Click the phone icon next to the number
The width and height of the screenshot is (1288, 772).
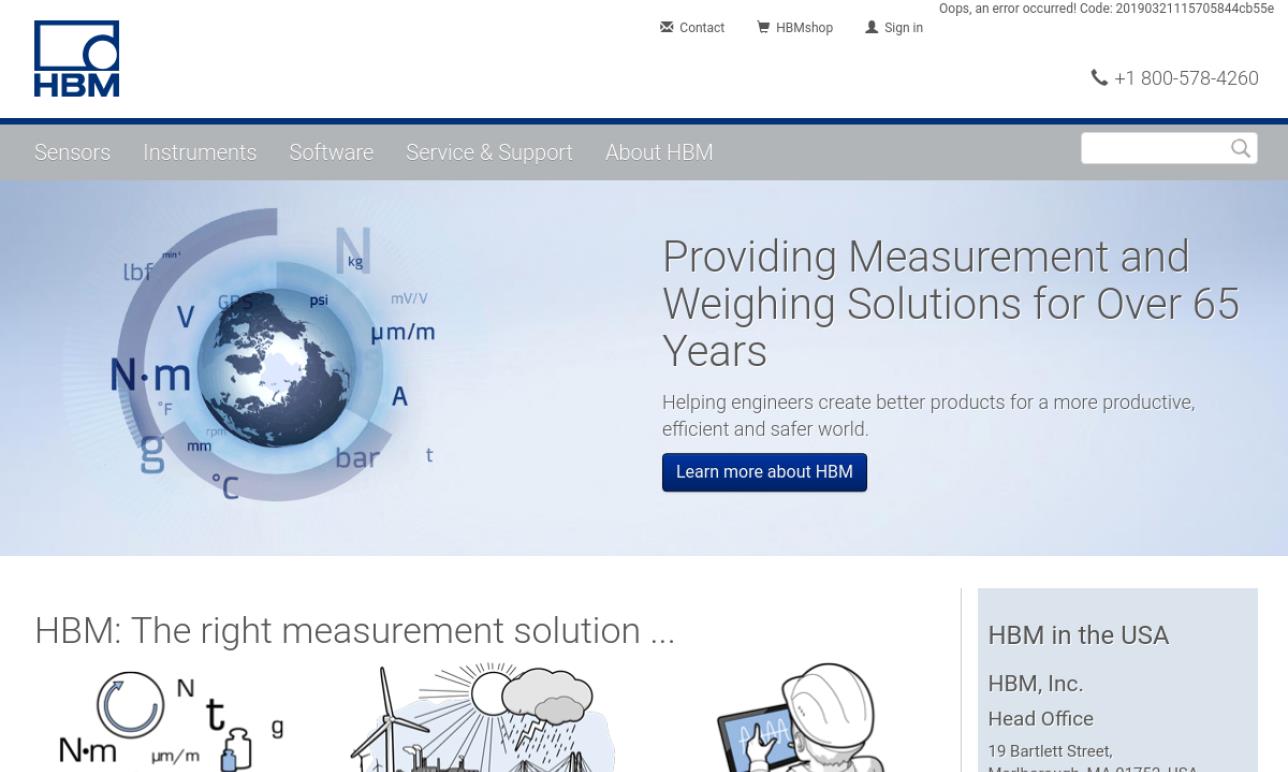1098,77
